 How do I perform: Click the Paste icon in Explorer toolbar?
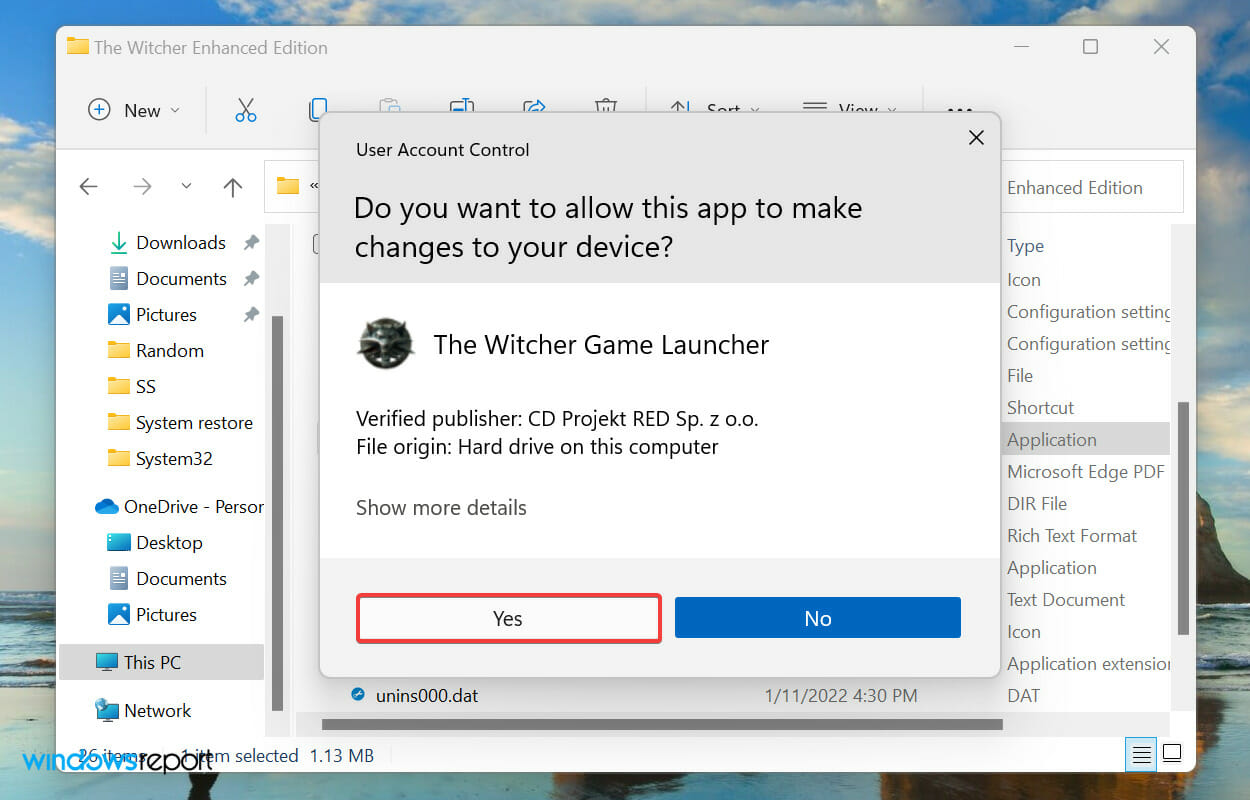(x=390, y=108)
